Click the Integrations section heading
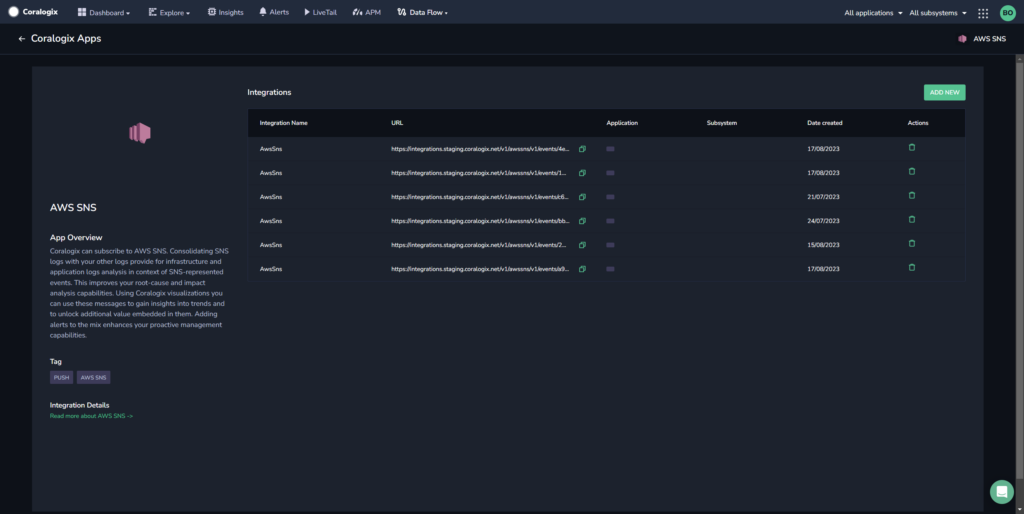This screenshot has height=514, width=1024. coord(269,92)
